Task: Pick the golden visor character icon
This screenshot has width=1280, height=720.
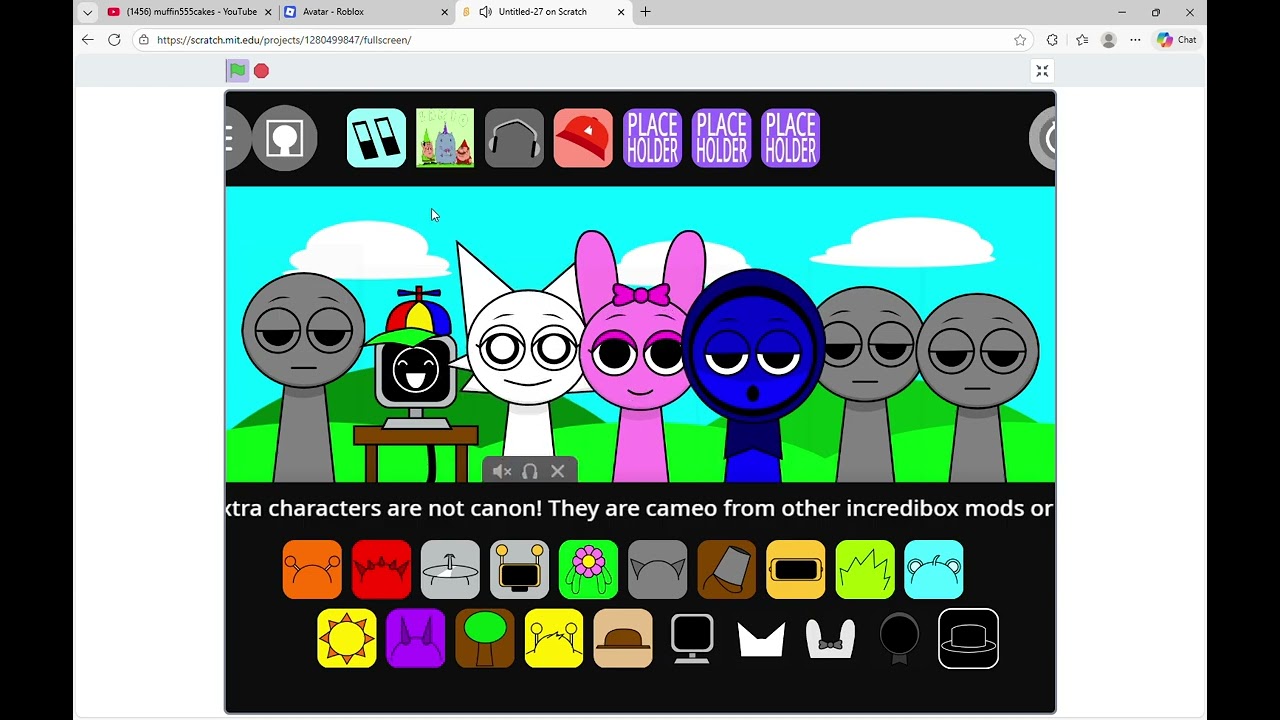Action: [x=796, y=570]
